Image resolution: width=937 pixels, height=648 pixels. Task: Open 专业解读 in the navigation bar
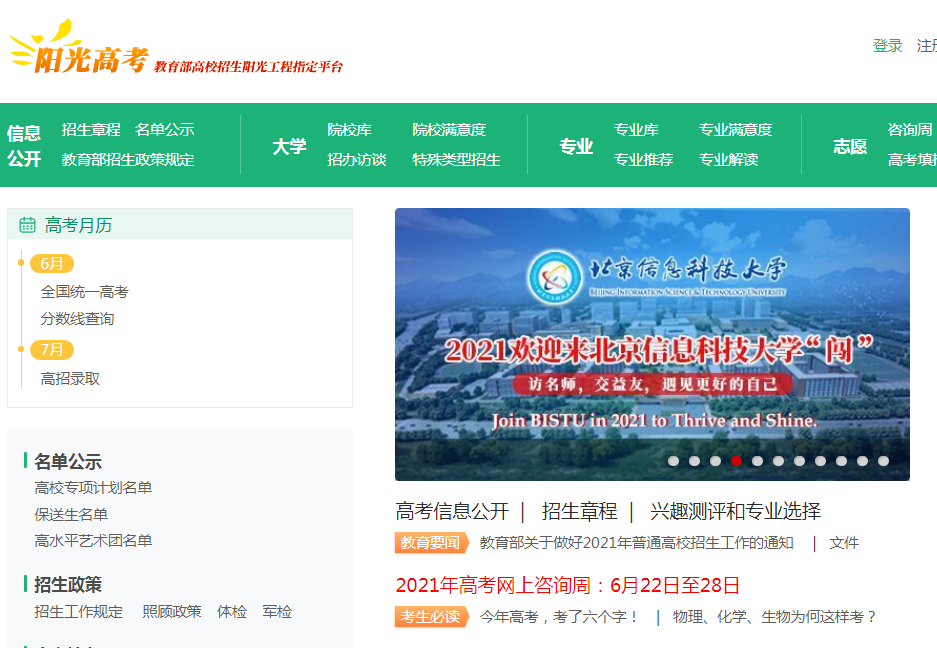[x=728, y=160]
